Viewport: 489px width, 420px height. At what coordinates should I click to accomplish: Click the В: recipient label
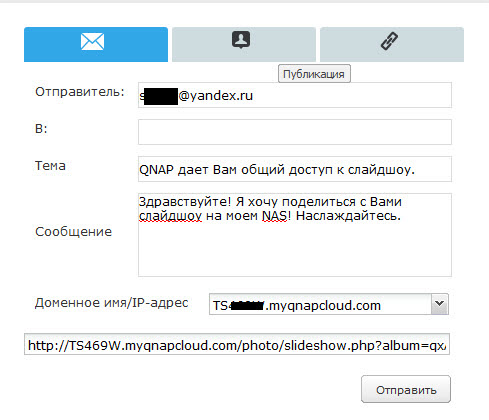pyautogui.click(x=41, y=129)
